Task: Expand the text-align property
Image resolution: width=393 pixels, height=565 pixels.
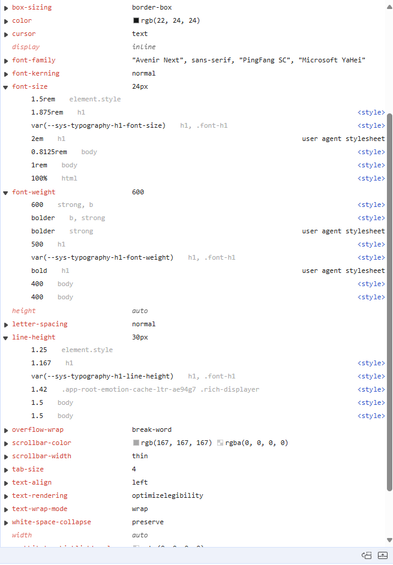Action: point(6,483)
